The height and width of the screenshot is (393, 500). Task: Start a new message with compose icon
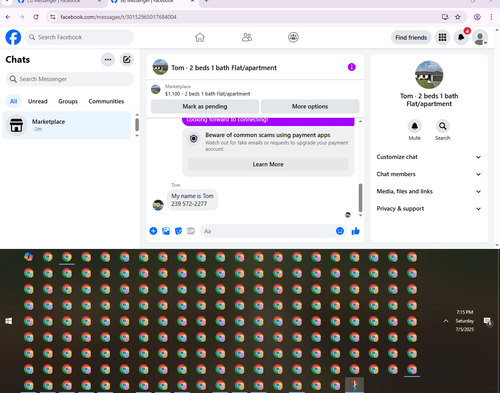click(x=127, y=60)
